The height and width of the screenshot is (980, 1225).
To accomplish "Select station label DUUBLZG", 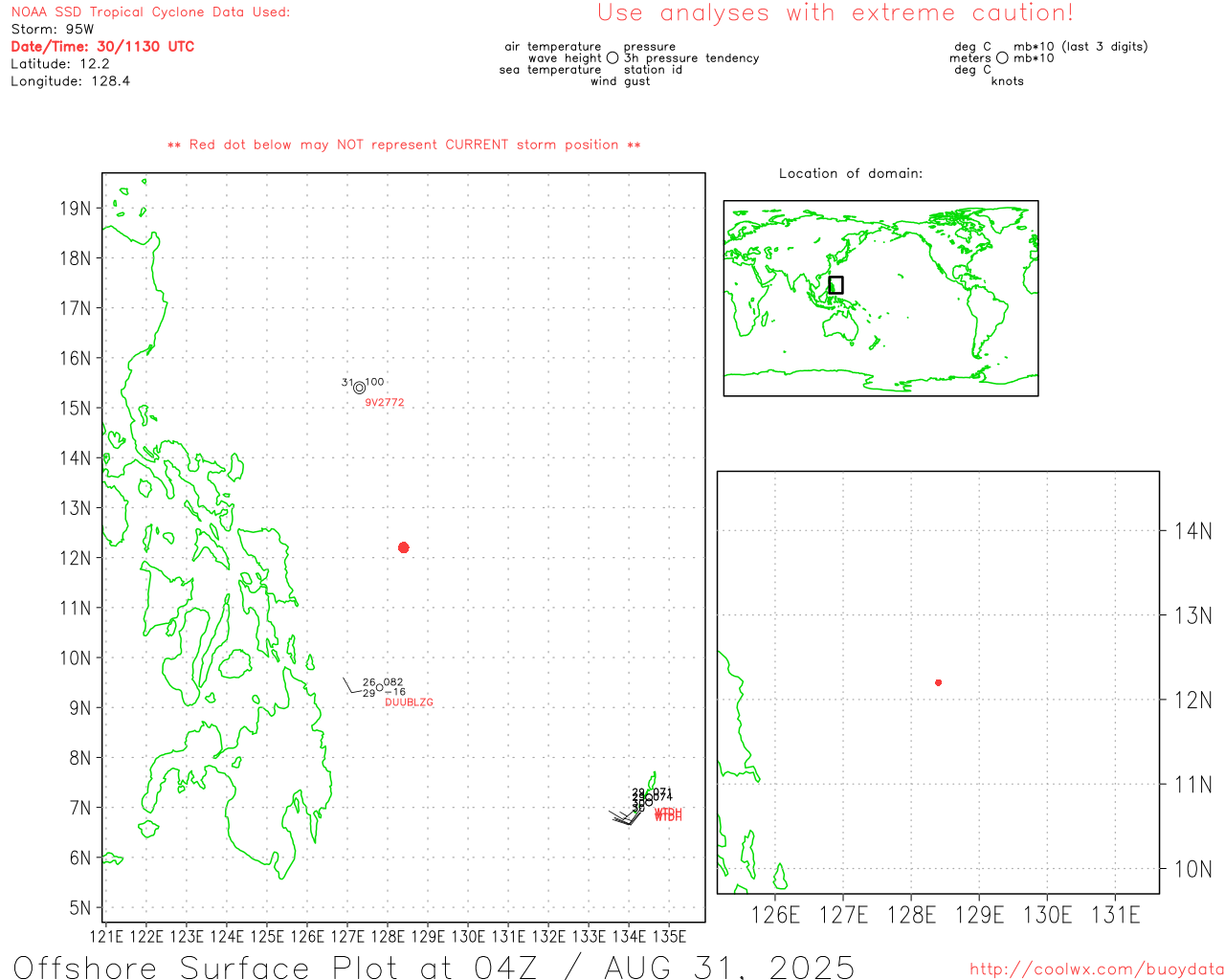I will pyautogui.click(x=409, y=702).
